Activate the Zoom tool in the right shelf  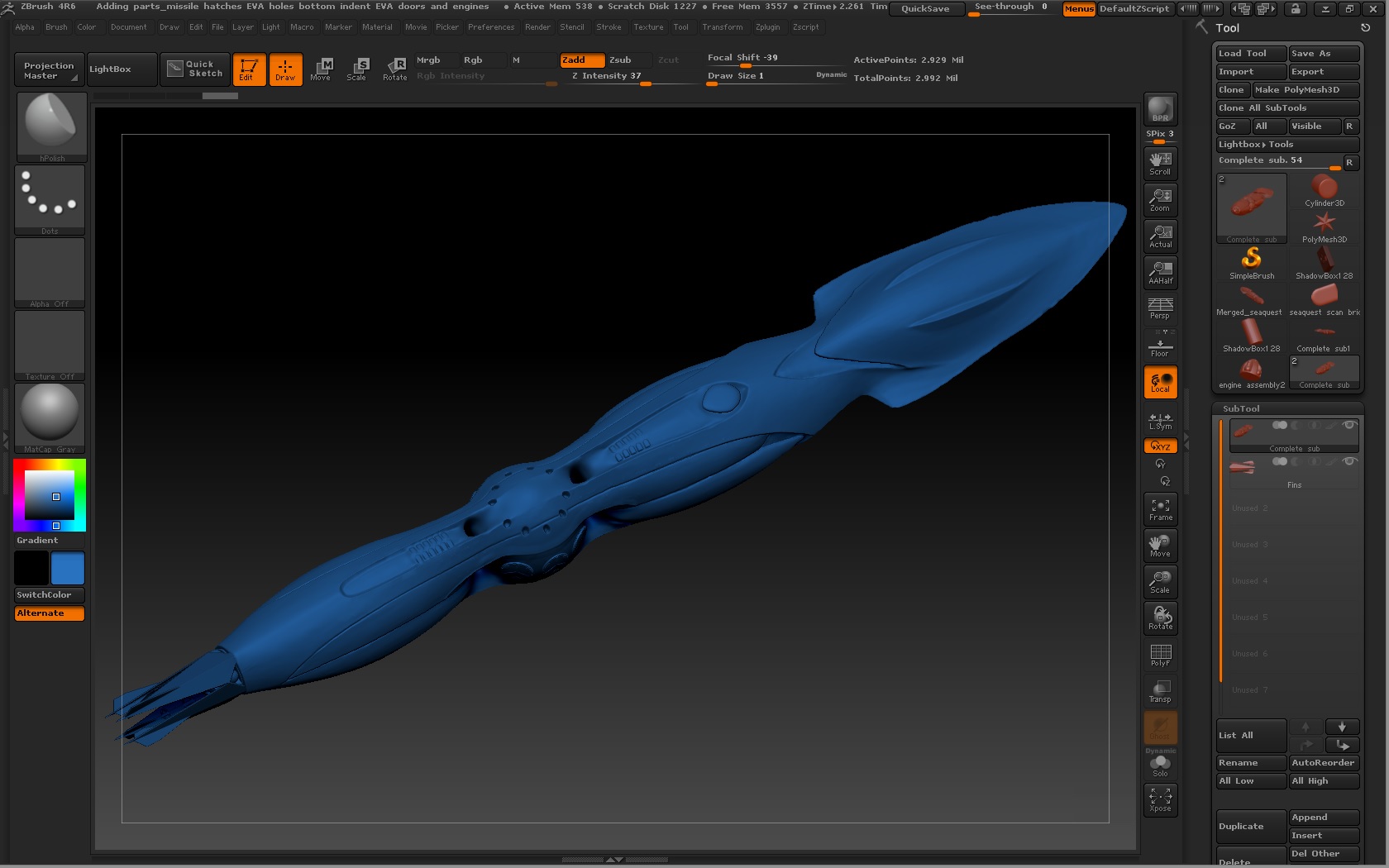tap(1160, 199)
